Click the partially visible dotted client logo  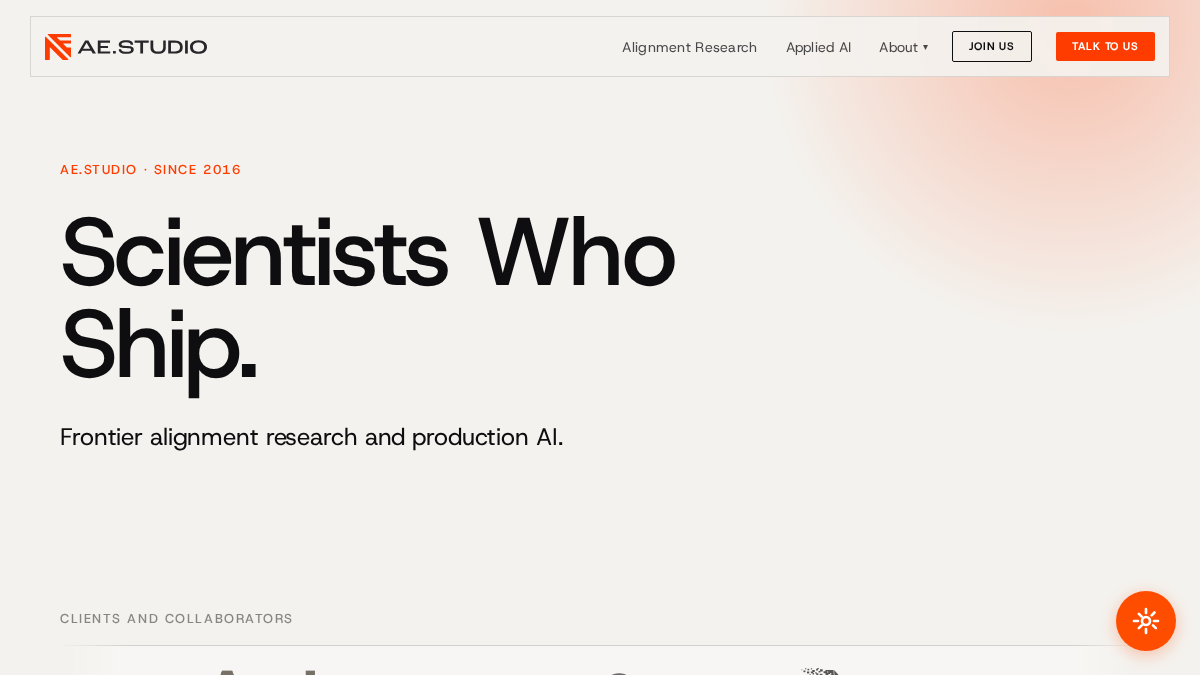point(820,671)
